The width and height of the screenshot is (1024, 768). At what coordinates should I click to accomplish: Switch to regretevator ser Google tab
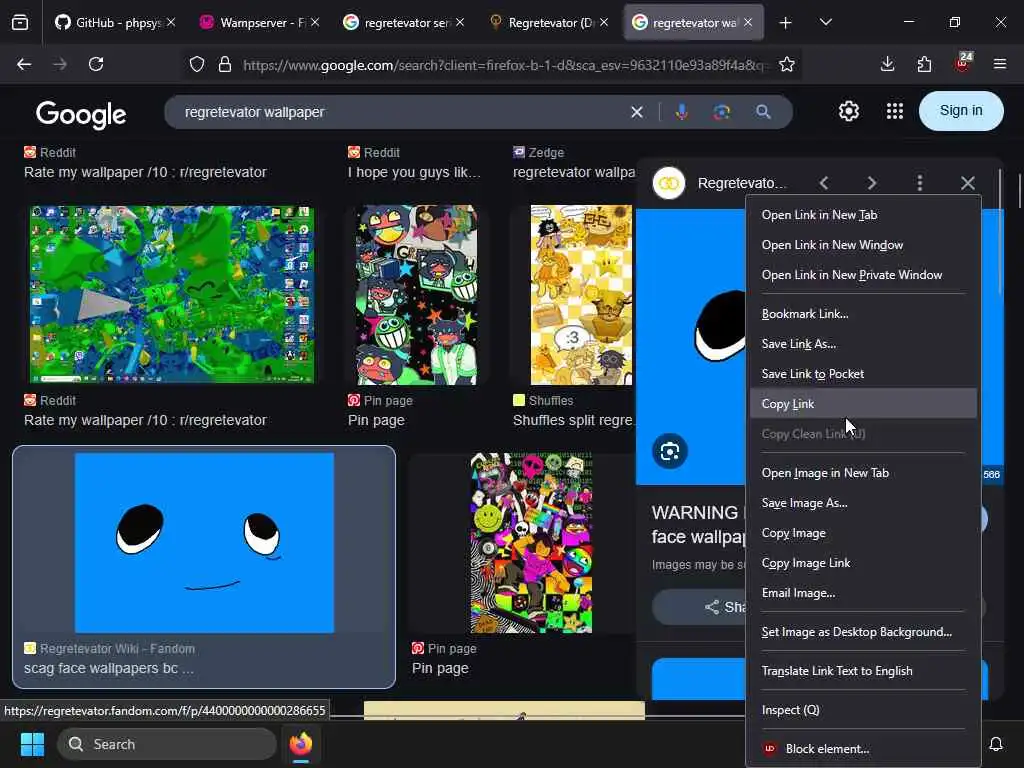coord(404,23)
